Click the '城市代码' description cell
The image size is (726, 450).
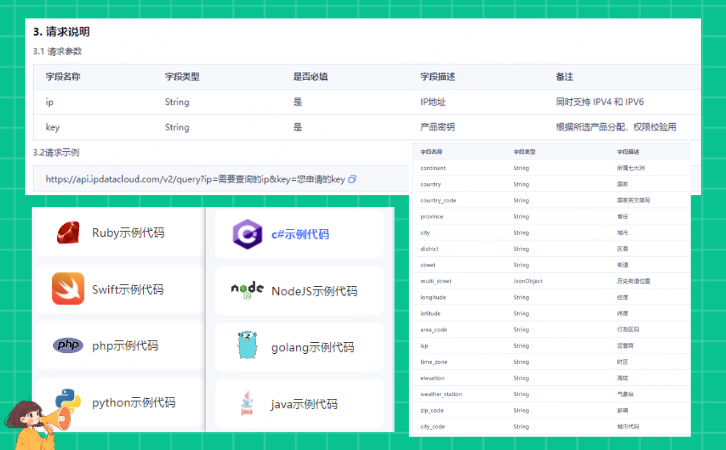pyautogui.click(x=628, y=427)
